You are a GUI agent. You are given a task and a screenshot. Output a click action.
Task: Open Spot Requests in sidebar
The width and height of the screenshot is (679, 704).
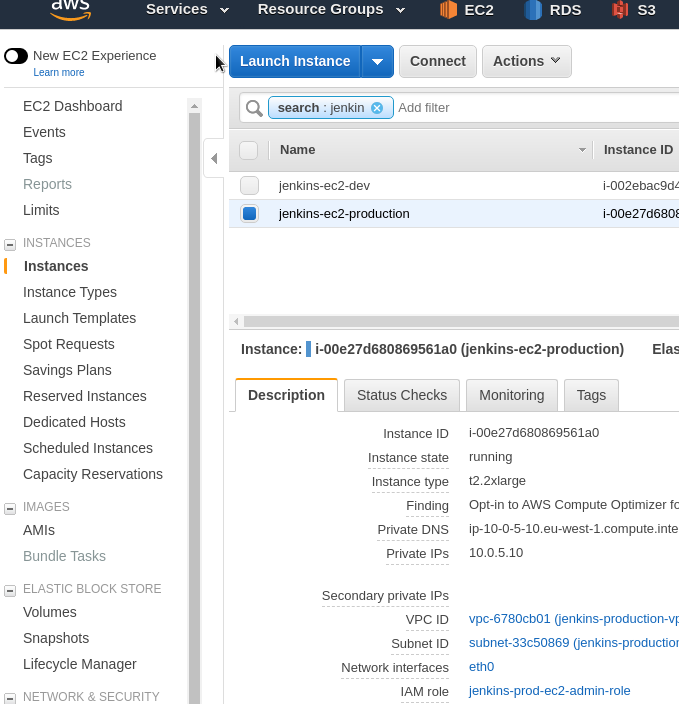(69, 344)
